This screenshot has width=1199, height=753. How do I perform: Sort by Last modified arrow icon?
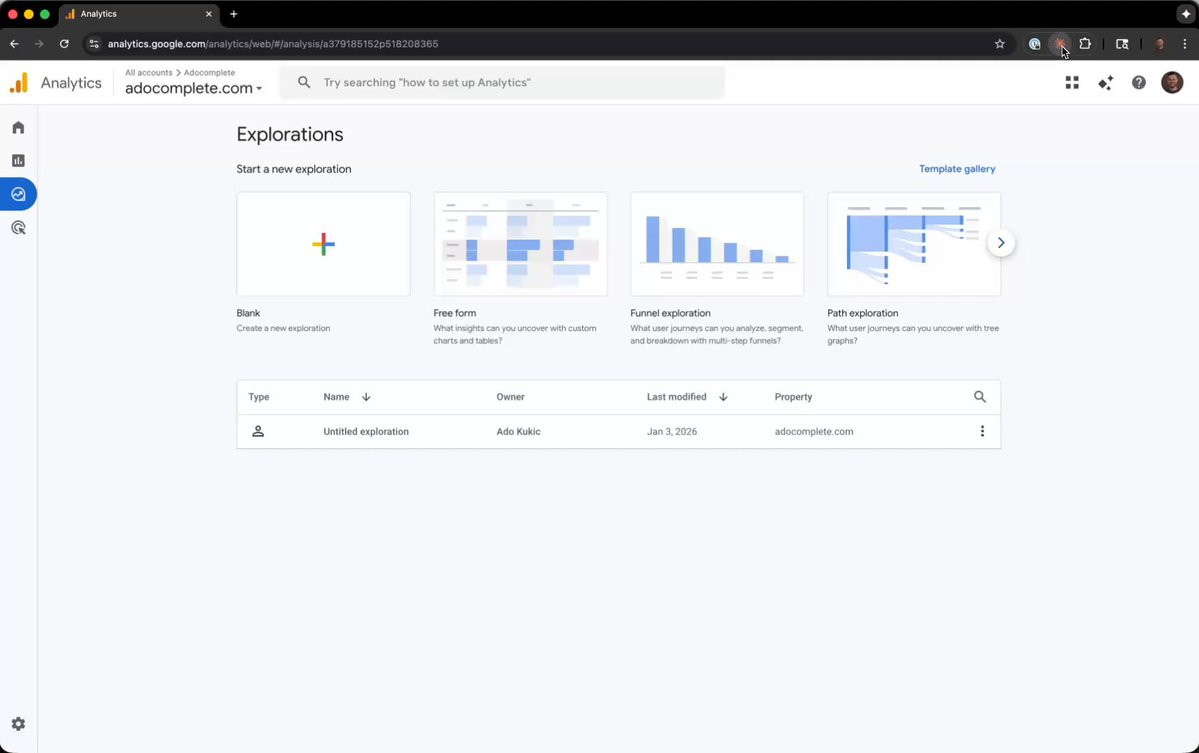[x=723, y=397]
